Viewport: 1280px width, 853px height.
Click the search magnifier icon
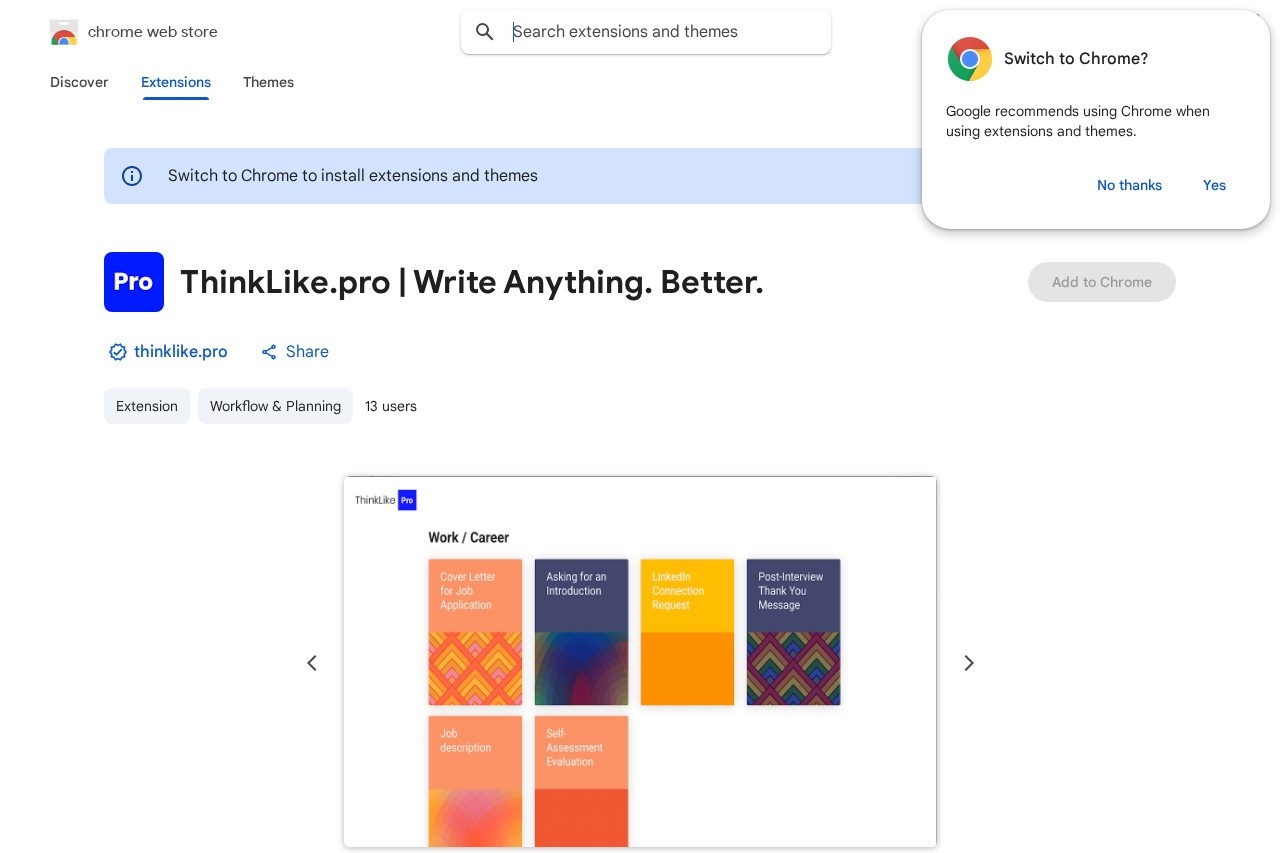click(485, 32)
